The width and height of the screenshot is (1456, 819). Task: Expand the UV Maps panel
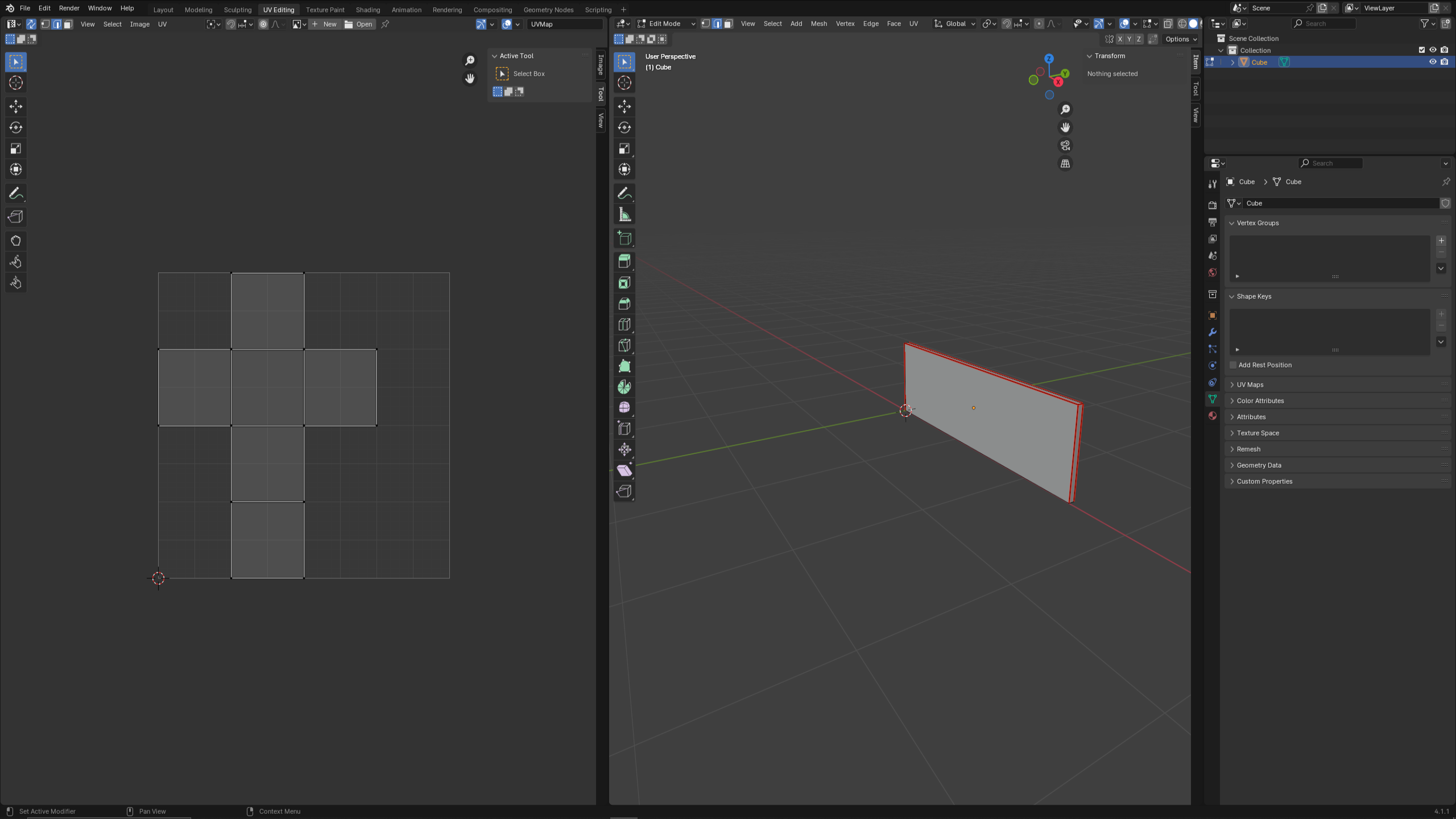click(x=1250, y=384)
